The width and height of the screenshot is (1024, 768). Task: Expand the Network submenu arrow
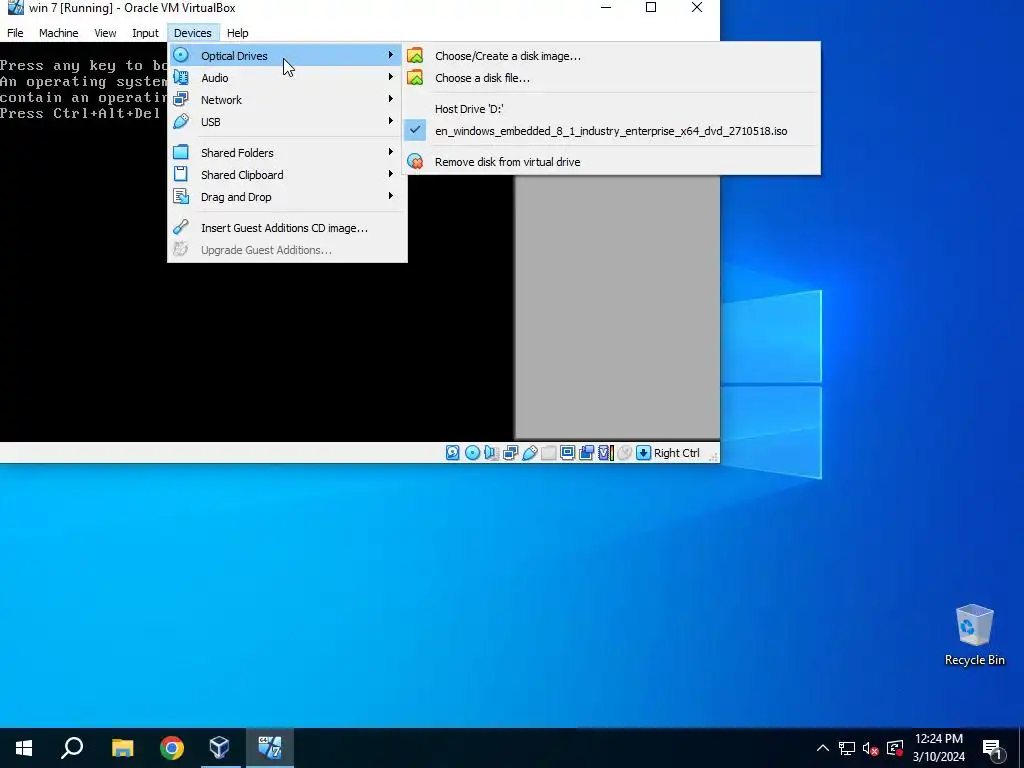pos(391,99)
